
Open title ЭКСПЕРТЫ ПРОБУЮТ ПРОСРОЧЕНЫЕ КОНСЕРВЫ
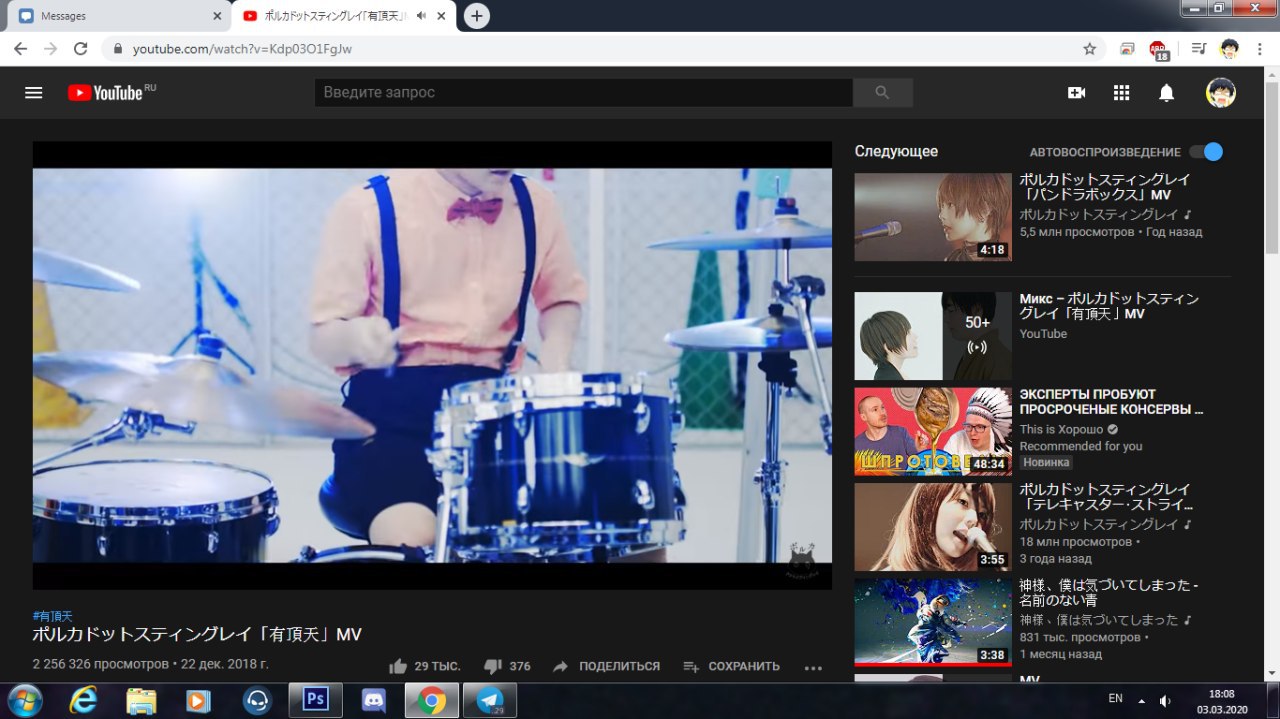click(x=1111, y=402)
